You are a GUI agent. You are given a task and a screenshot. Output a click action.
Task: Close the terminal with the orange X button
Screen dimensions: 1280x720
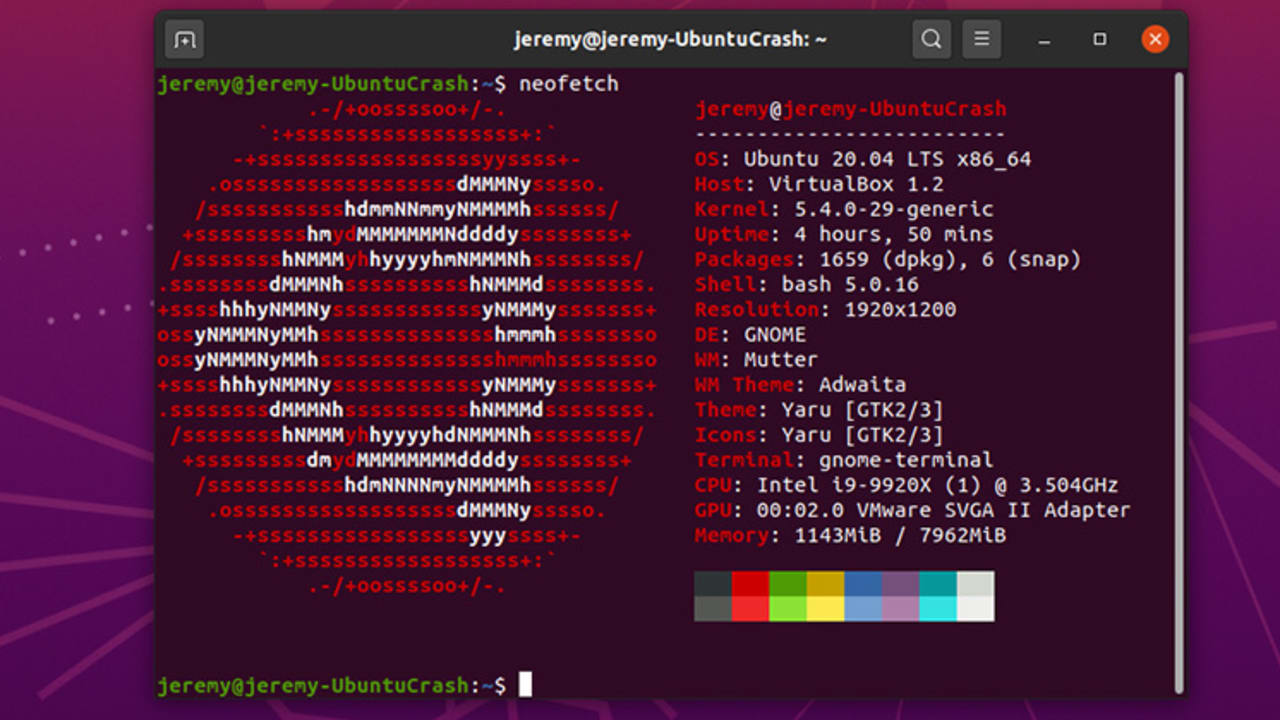pos(1155,40)
